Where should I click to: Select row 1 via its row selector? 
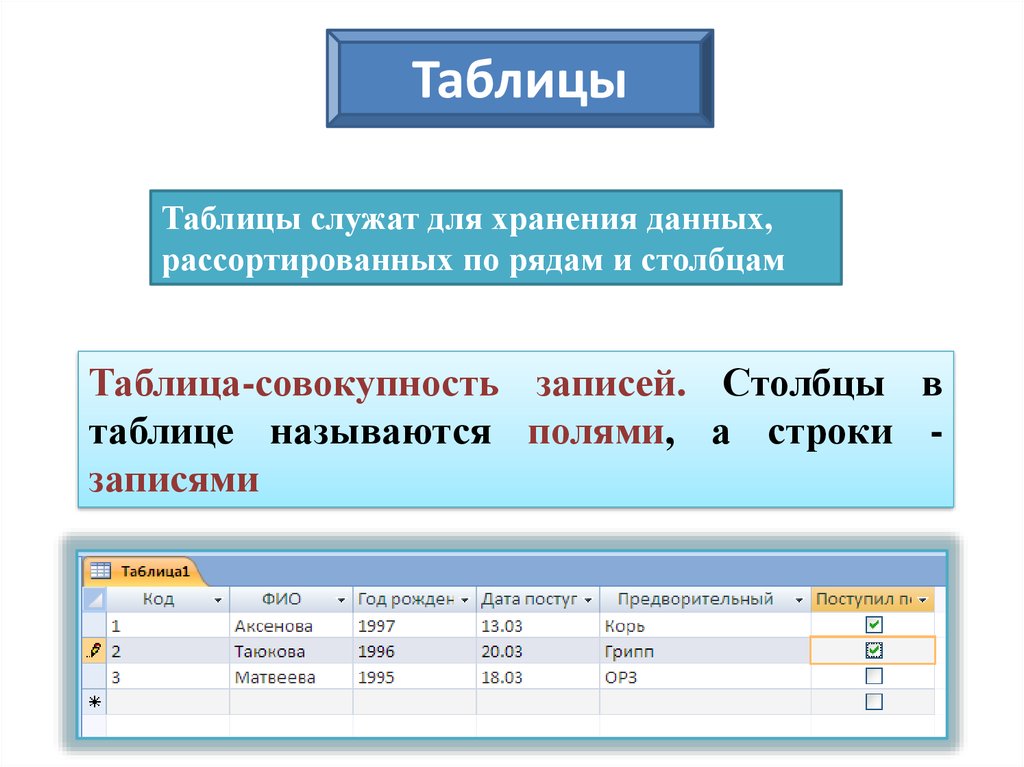[x=94, y=626]
